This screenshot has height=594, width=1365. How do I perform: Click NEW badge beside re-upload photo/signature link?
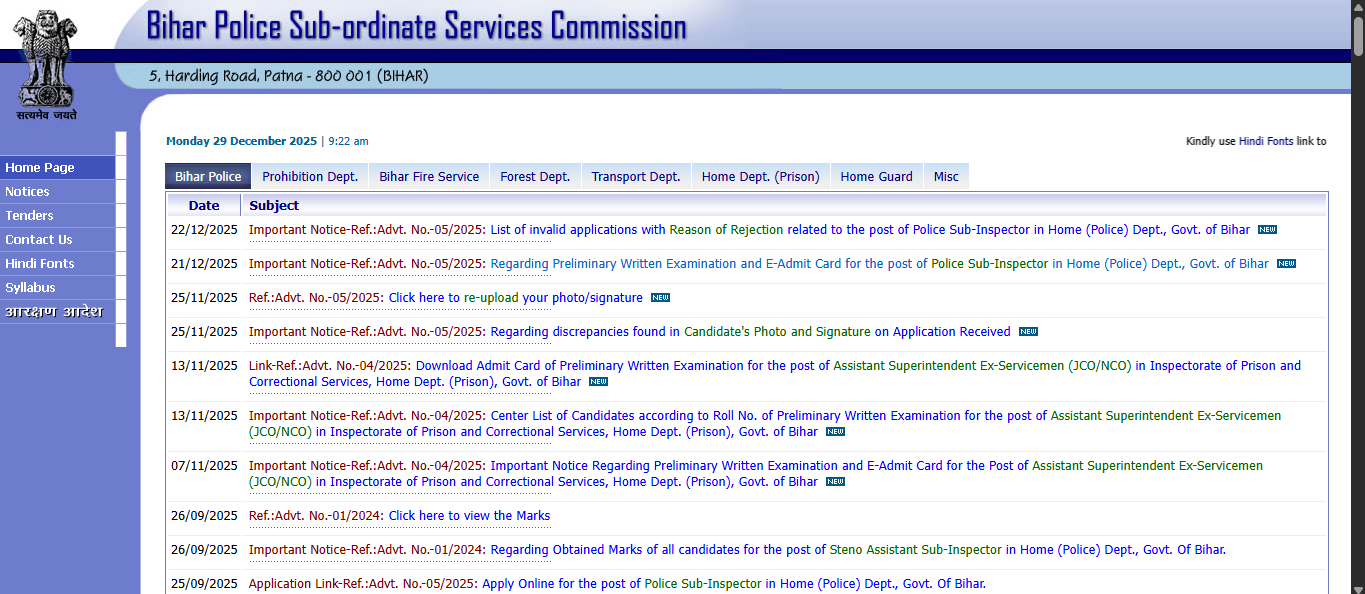(x=660, y=298)
